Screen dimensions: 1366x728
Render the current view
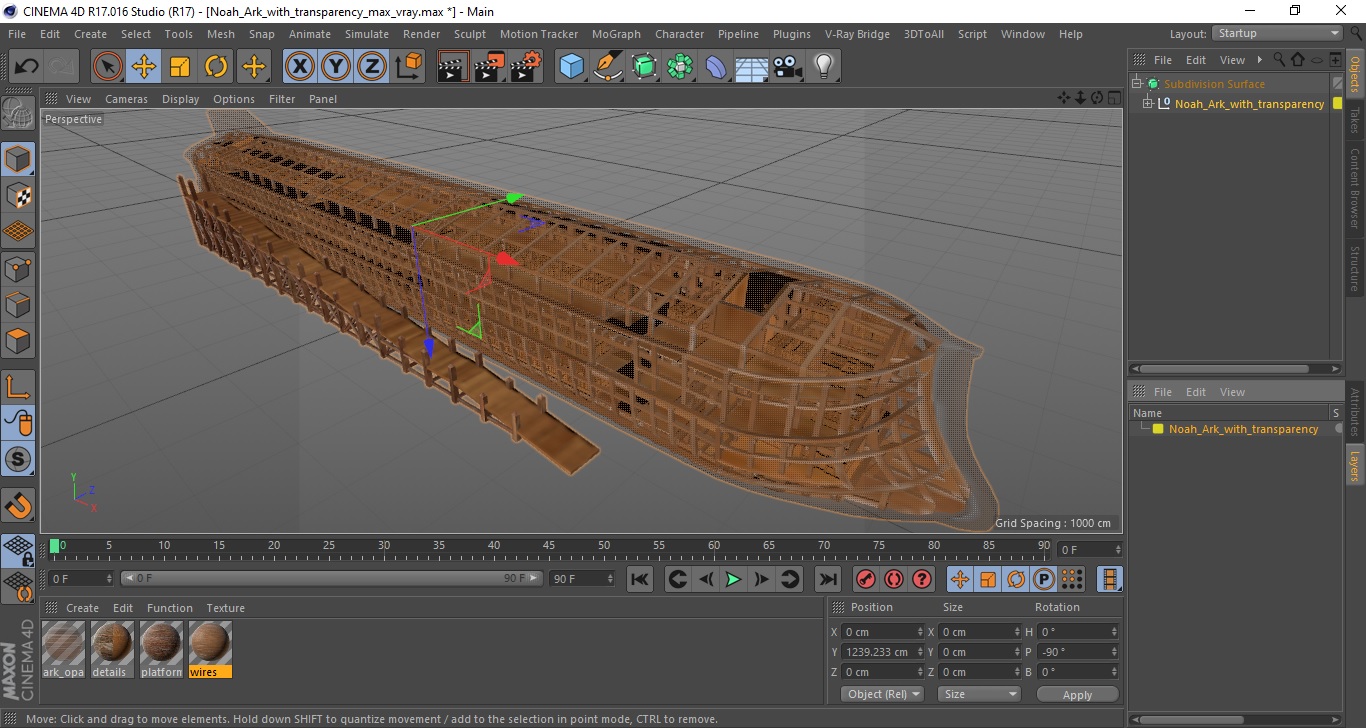pos(453,67)
